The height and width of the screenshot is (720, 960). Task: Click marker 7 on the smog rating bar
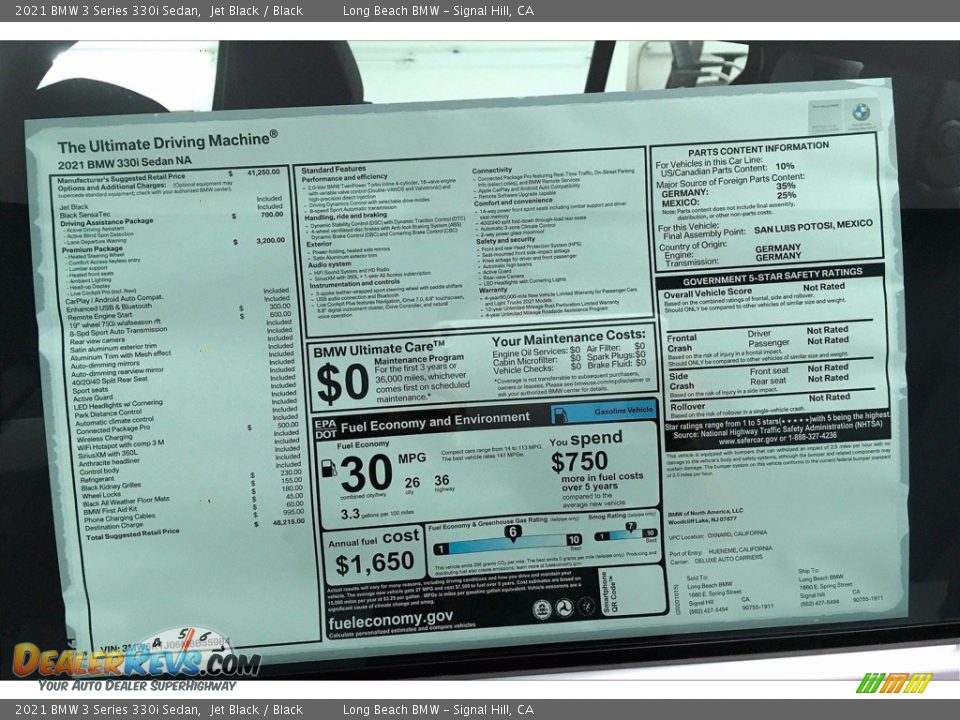point(631,527)
